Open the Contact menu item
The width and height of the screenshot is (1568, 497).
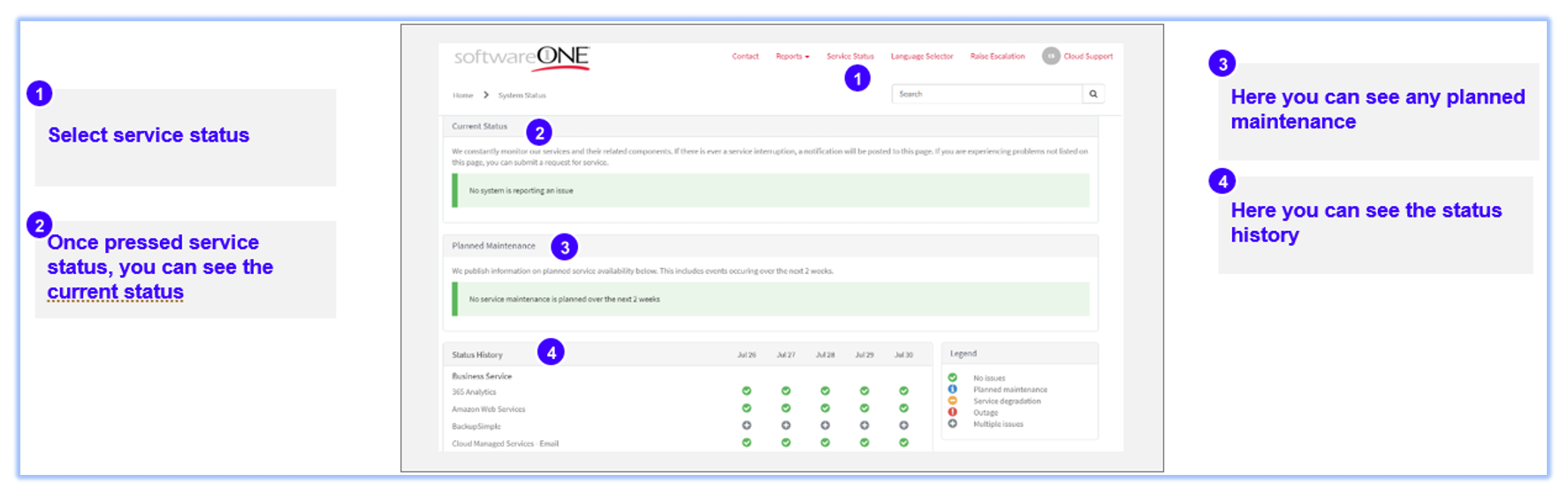click(745, 57)
